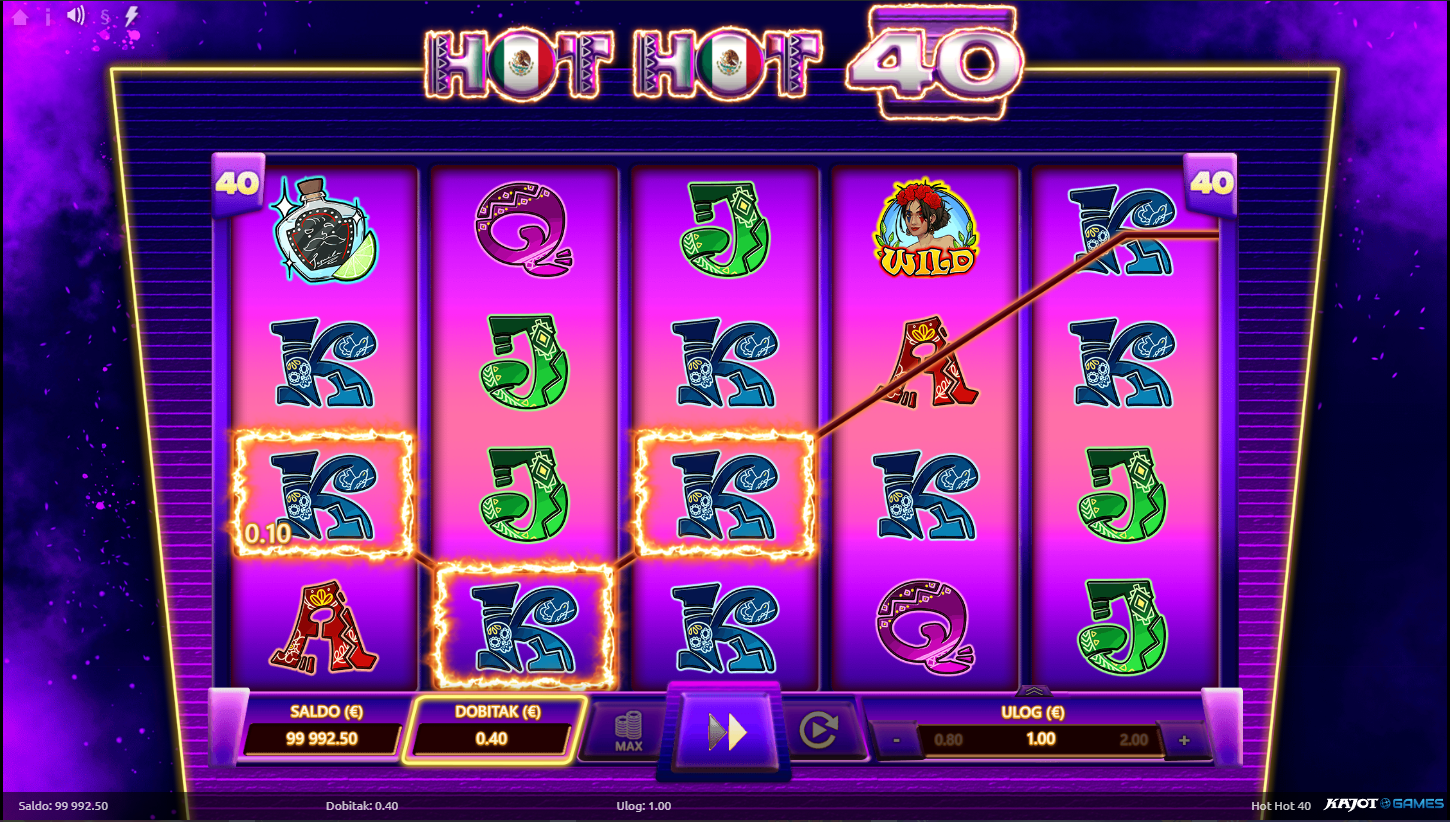Expand the bet panel chevron above ULOG
This screenshot has height=822, width=1450.
click(1034, 690)
